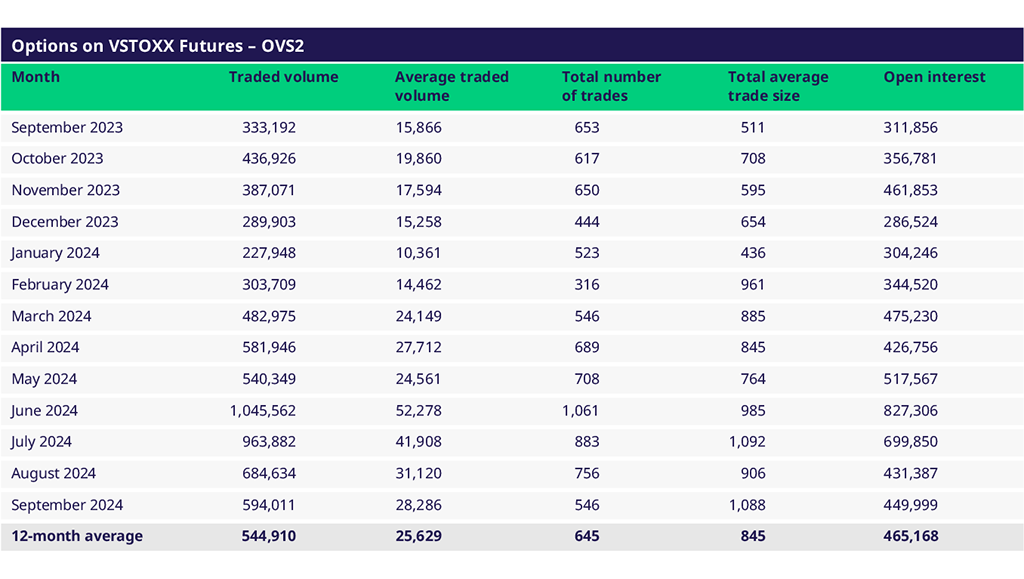
Task: Click the Open interest column header
Action: click(934, 77)
